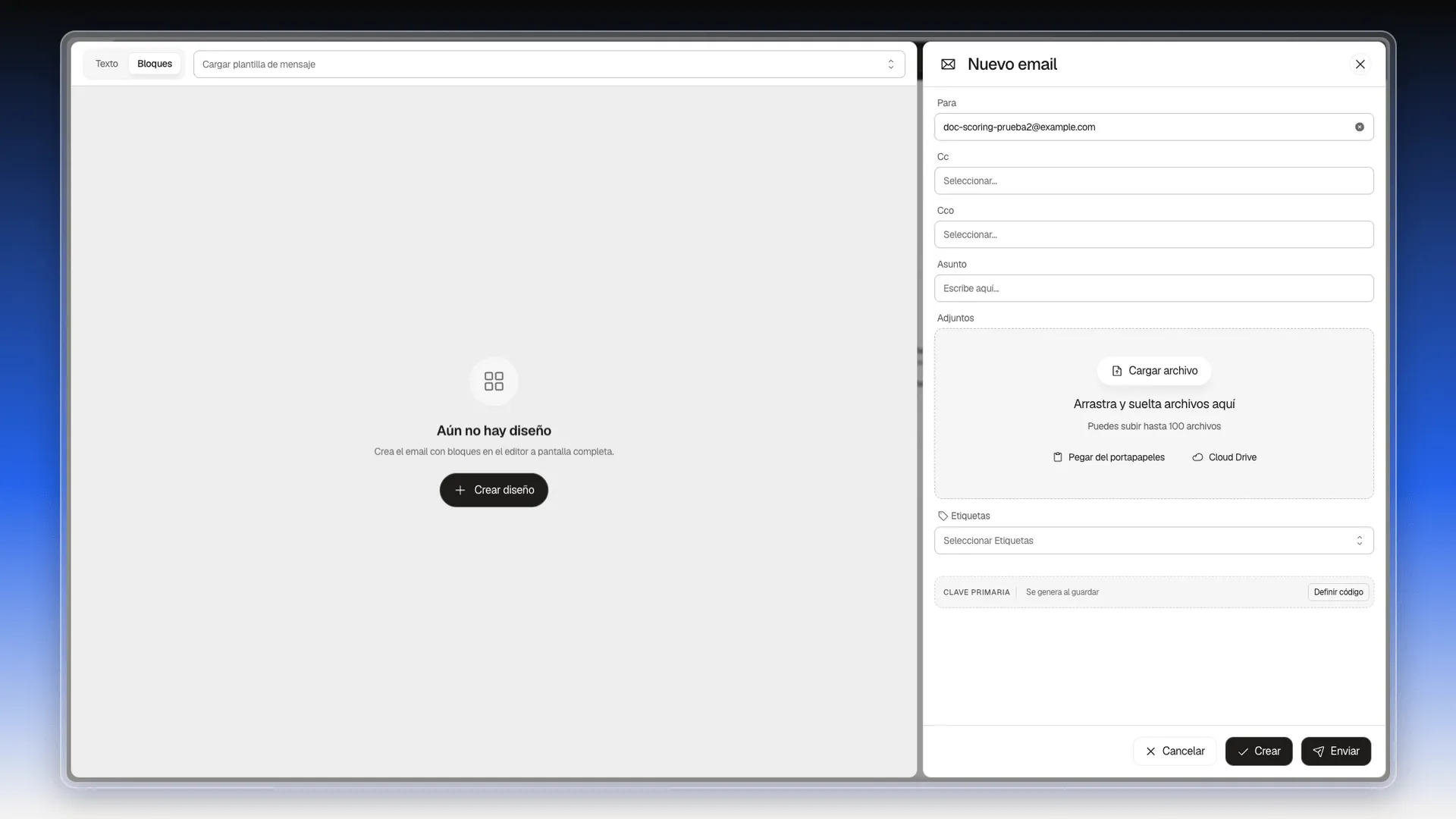This screenshot has height=819, width=1456.
Task: Click the Crear button
Action: tap(1259, 752)
